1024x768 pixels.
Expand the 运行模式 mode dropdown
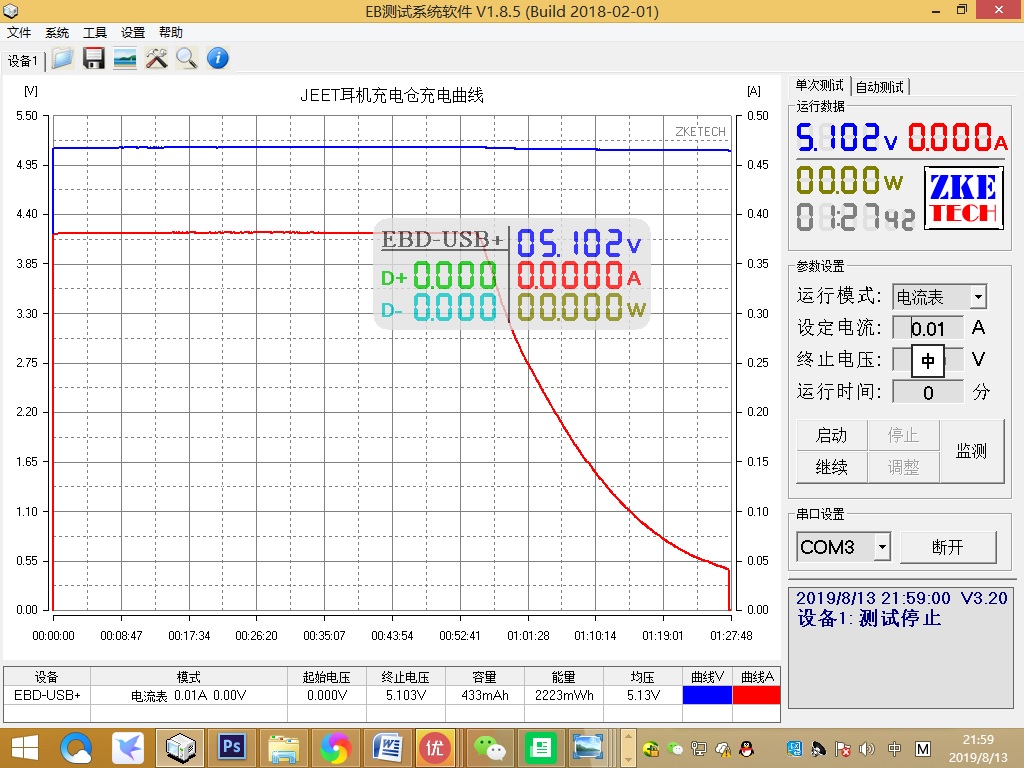978,297
